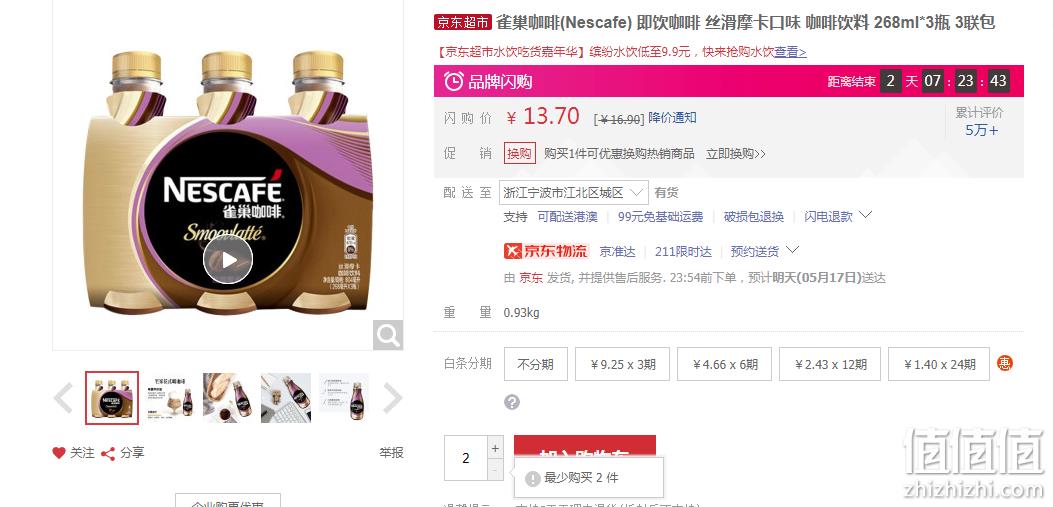Screen dimensions: 1053x507
Task: Open the magnifier zoom icon on product image
Action: pos(387,335)
